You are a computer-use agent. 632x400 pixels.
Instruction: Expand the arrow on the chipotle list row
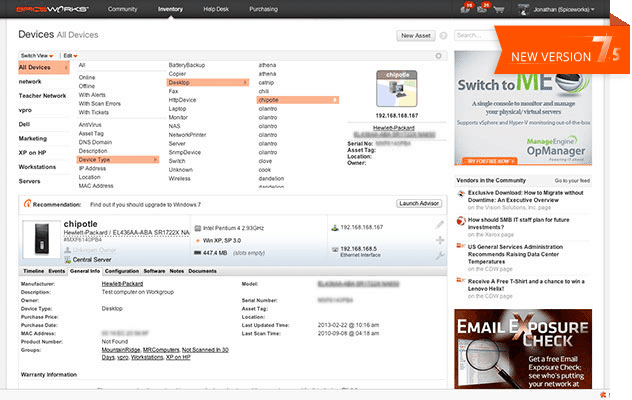[x=335, y=100]
